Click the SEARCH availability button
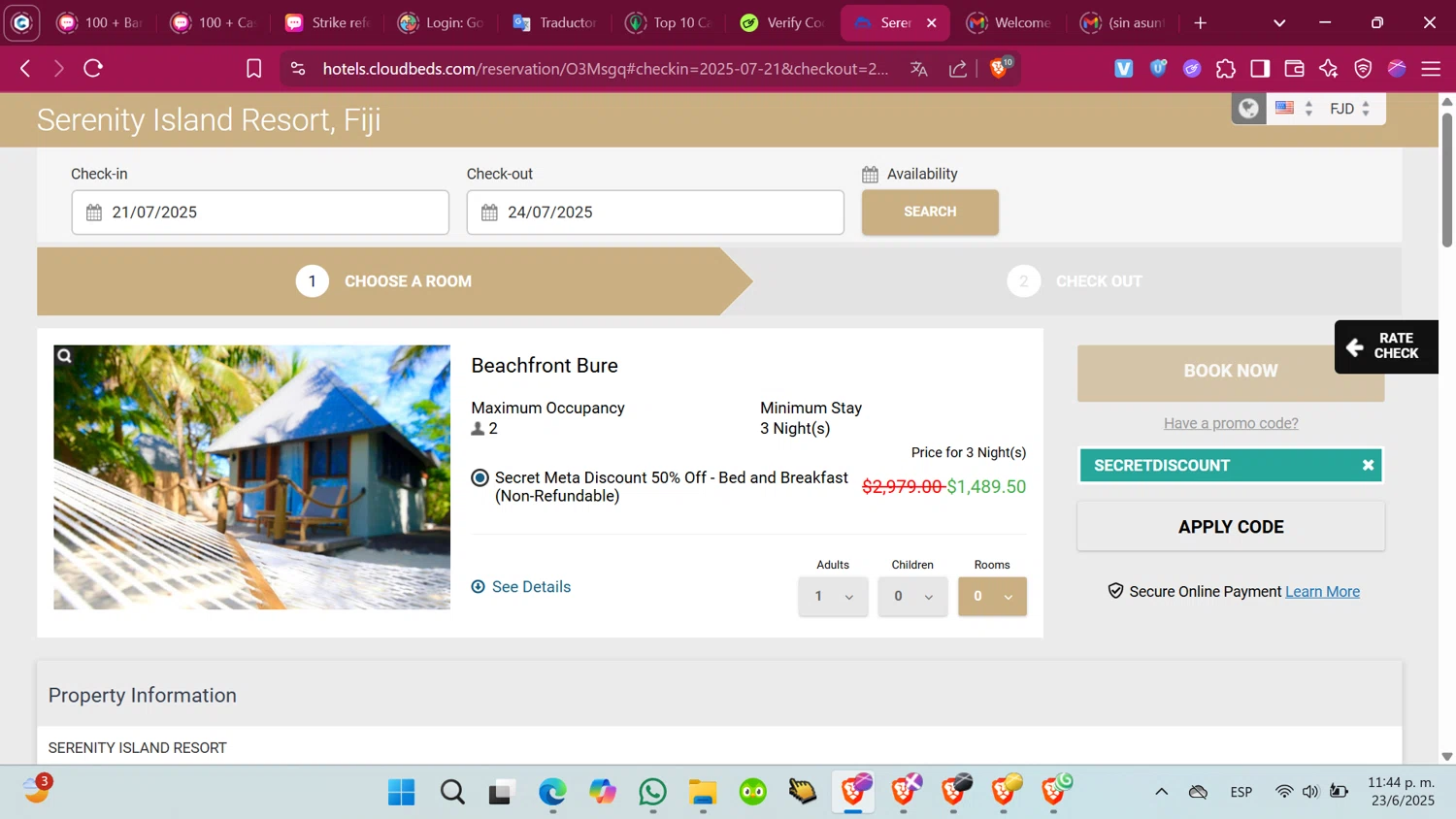 pos(930,212)
